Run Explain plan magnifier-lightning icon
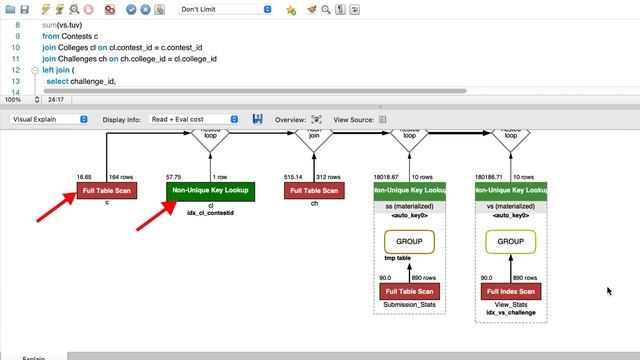 click(74, 9)
